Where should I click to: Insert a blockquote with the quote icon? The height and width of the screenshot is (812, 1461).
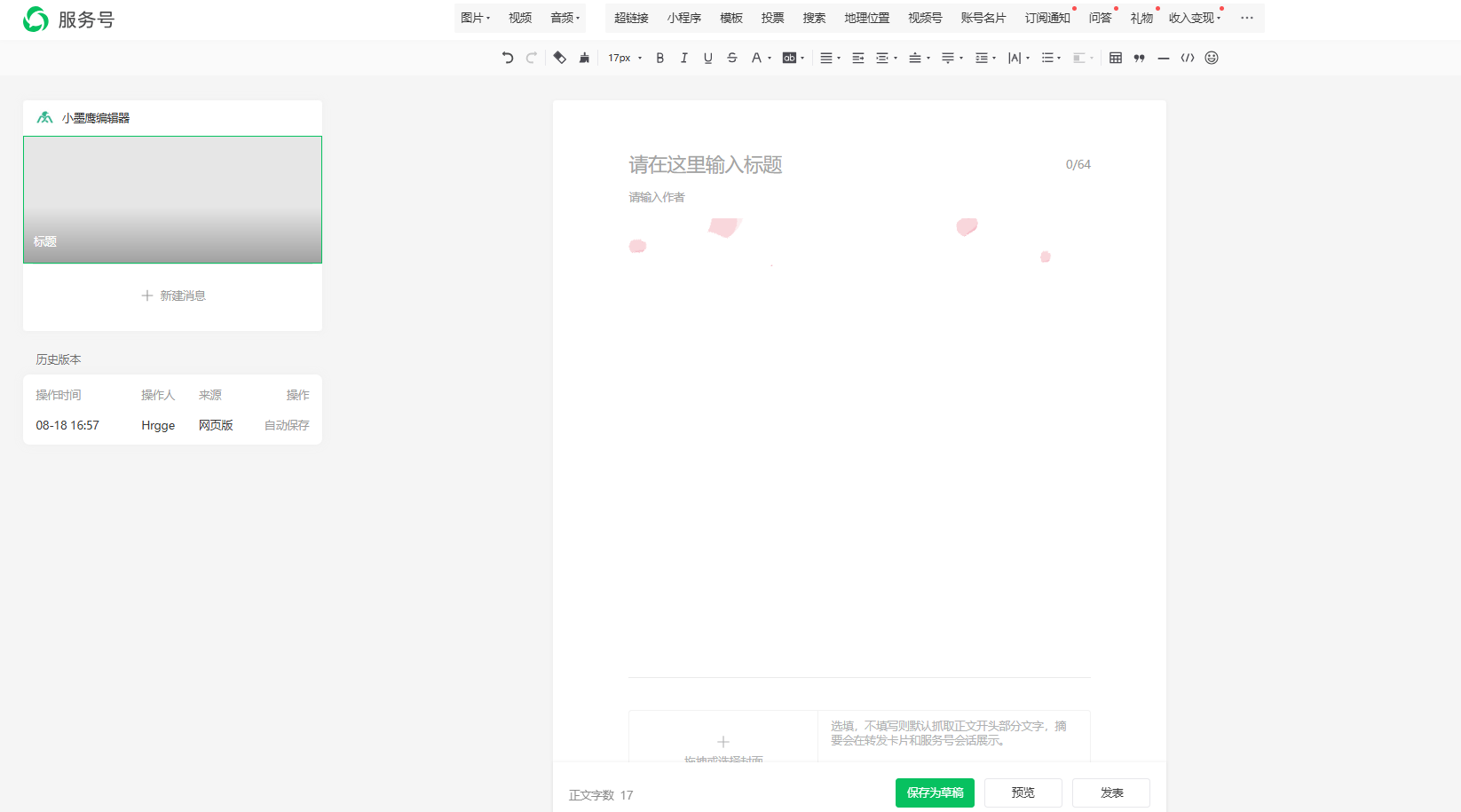tap(1139, 58)
